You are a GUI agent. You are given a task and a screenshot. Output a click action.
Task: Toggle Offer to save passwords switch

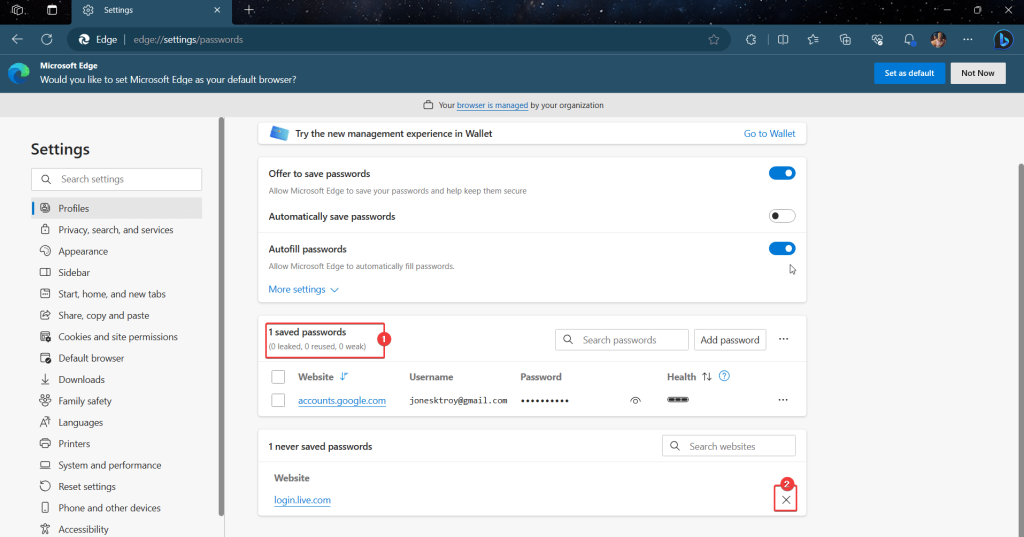tap(782, 173)
